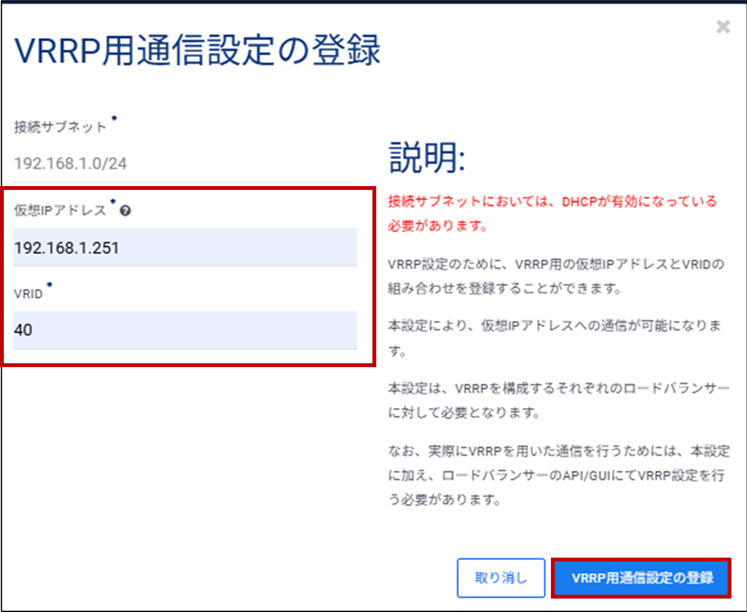The height and width of the screenshot is (612, 747).
Task: Click the 仮想IPアドレス field label
Action: pyautogui.click(x=60, y=211)
